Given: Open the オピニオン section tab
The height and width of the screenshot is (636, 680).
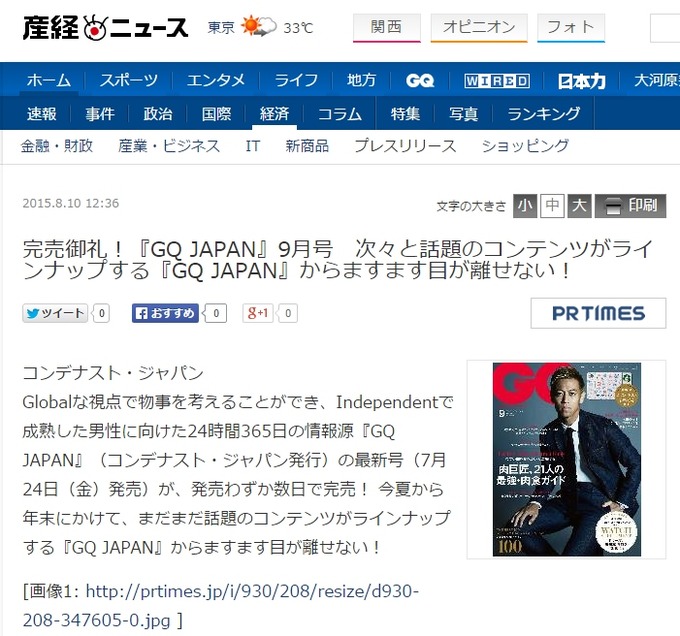Looking at the screenshot, I should click(479, 27).
